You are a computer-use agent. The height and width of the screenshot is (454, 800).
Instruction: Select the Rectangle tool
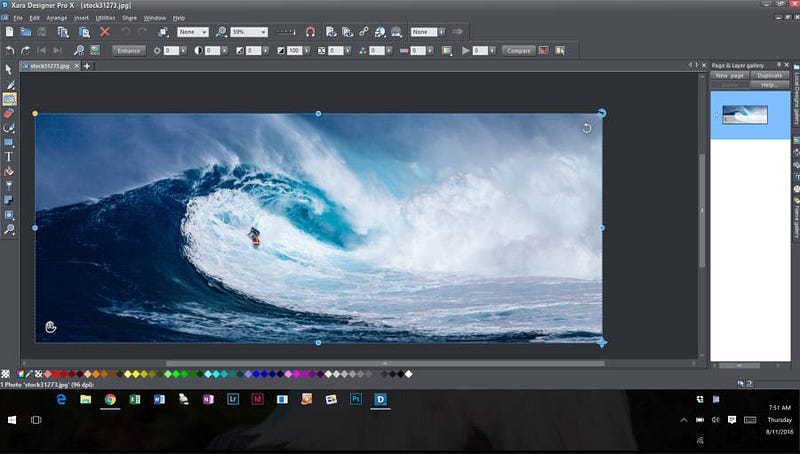pyautogui.click(x=9, y=142)
